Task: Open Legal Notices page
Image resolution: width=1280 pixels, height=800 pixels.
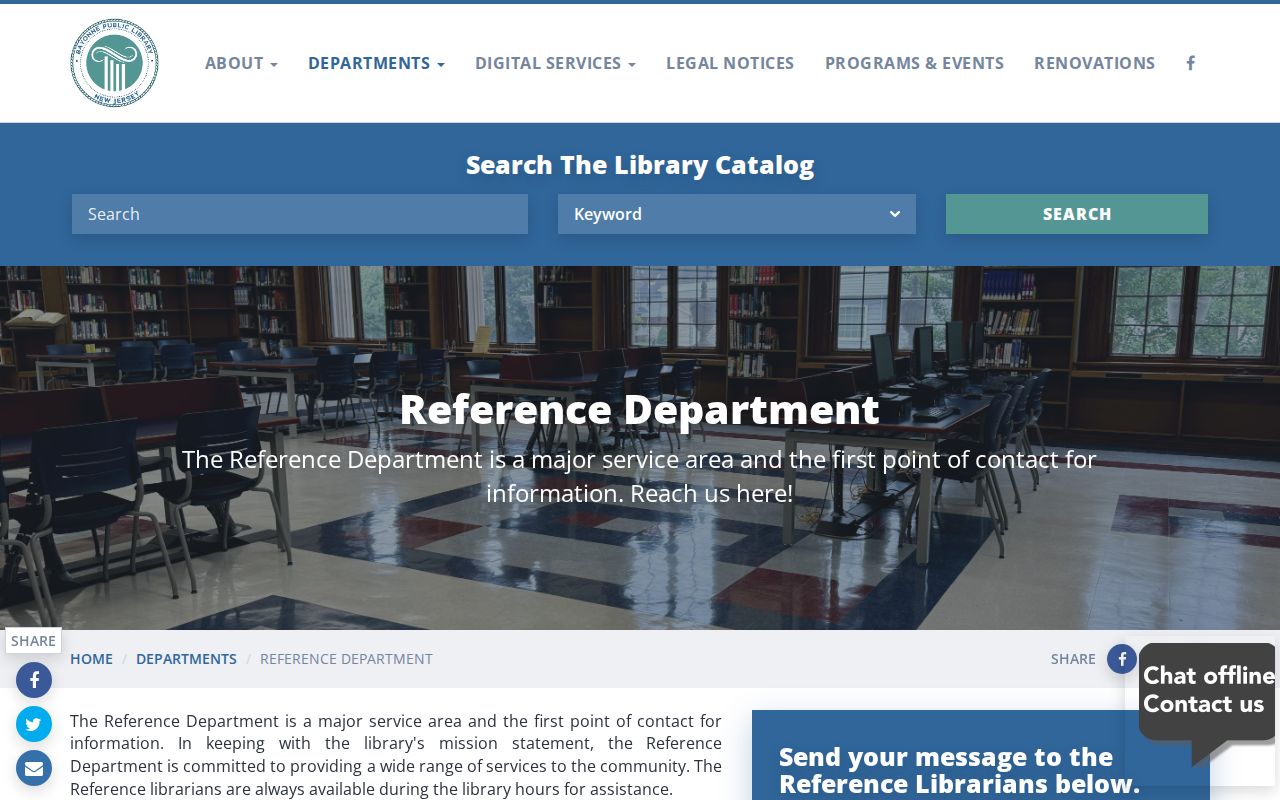Action: point(730,63)
